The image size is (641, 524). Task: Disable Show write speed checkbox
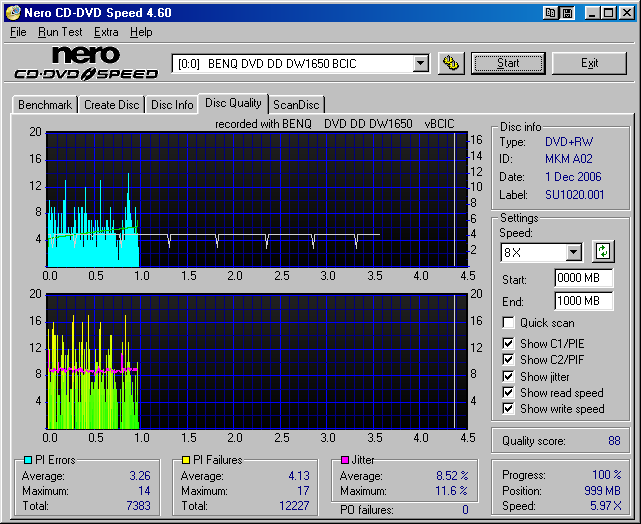tap(508, 408)
